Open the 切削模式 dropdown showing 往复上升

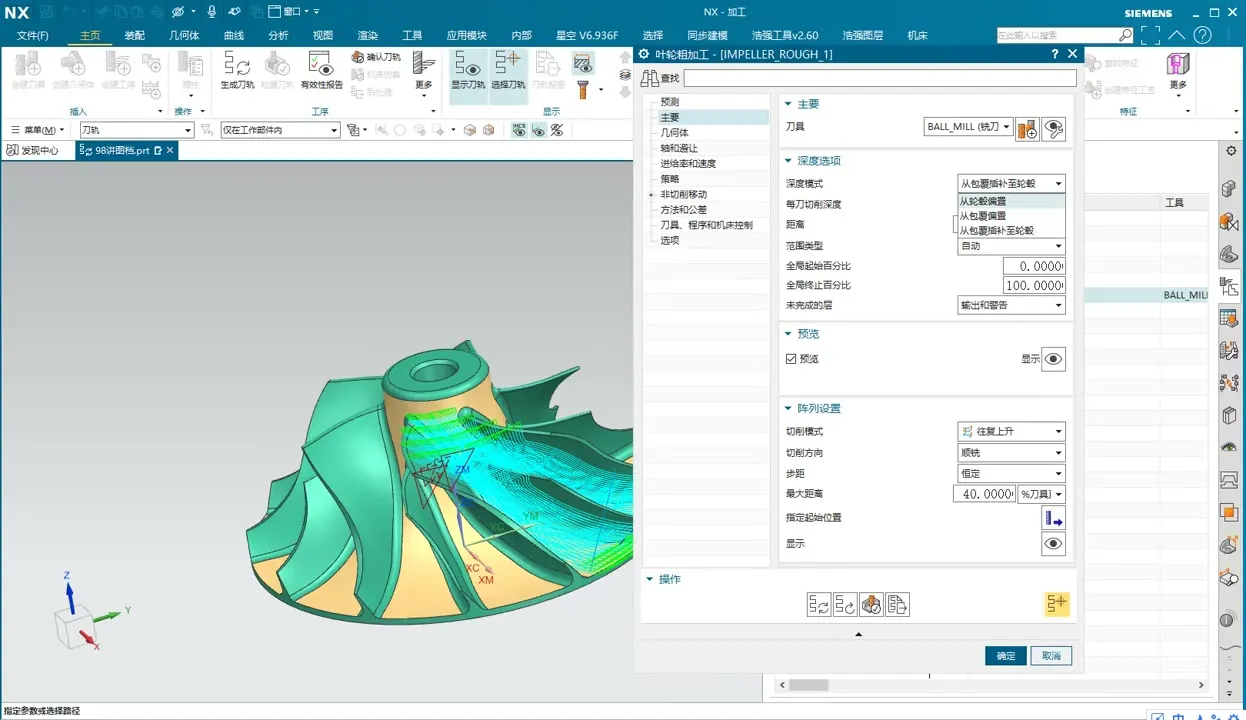pyautogui.click(x=1011, y=432)
